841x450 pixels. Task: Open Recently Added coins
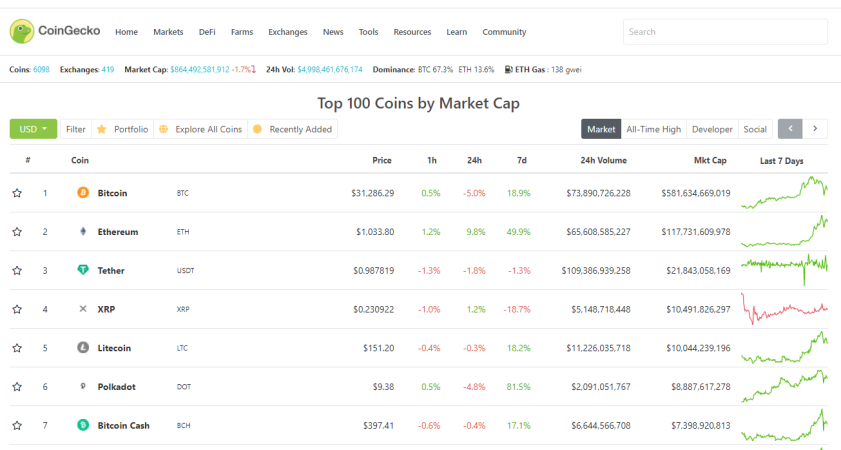(x=292, y=129)
